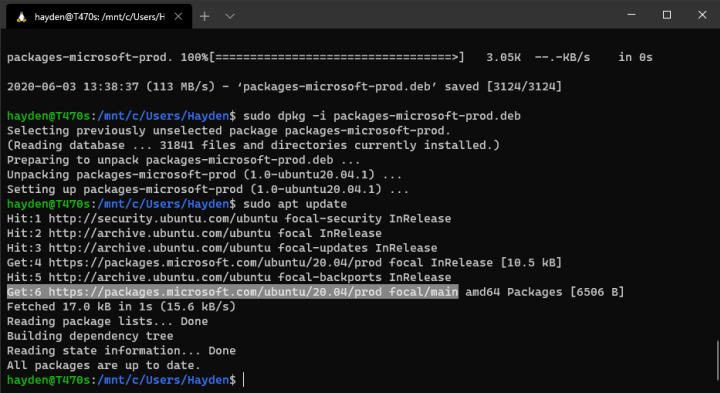Maximize the terminal window
The width and height of the screenshot is (720, 393).
pyautogui.click(x=667, y=15)
